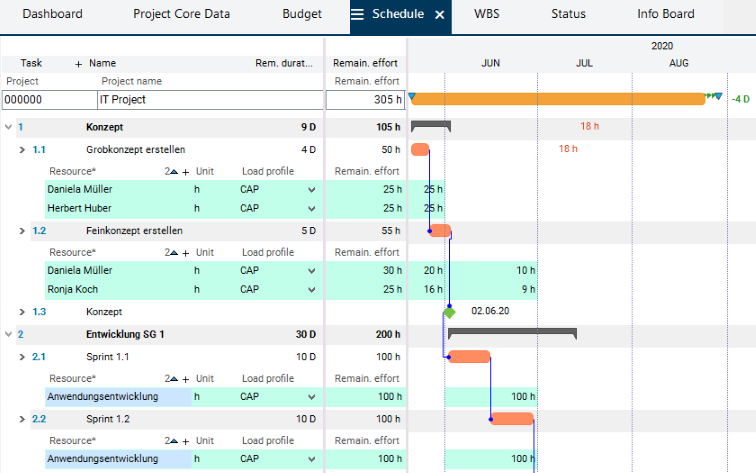The width and height of the screenshot is (756, 473).
Task: Add resource via plus under Sprint 1.1
Action: pyautogui.click(x=185, y=379)
